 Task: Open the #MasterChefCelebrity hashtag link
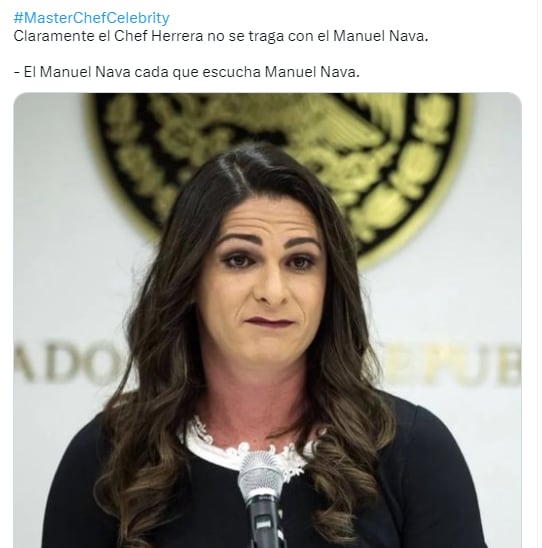pos(92,18)
